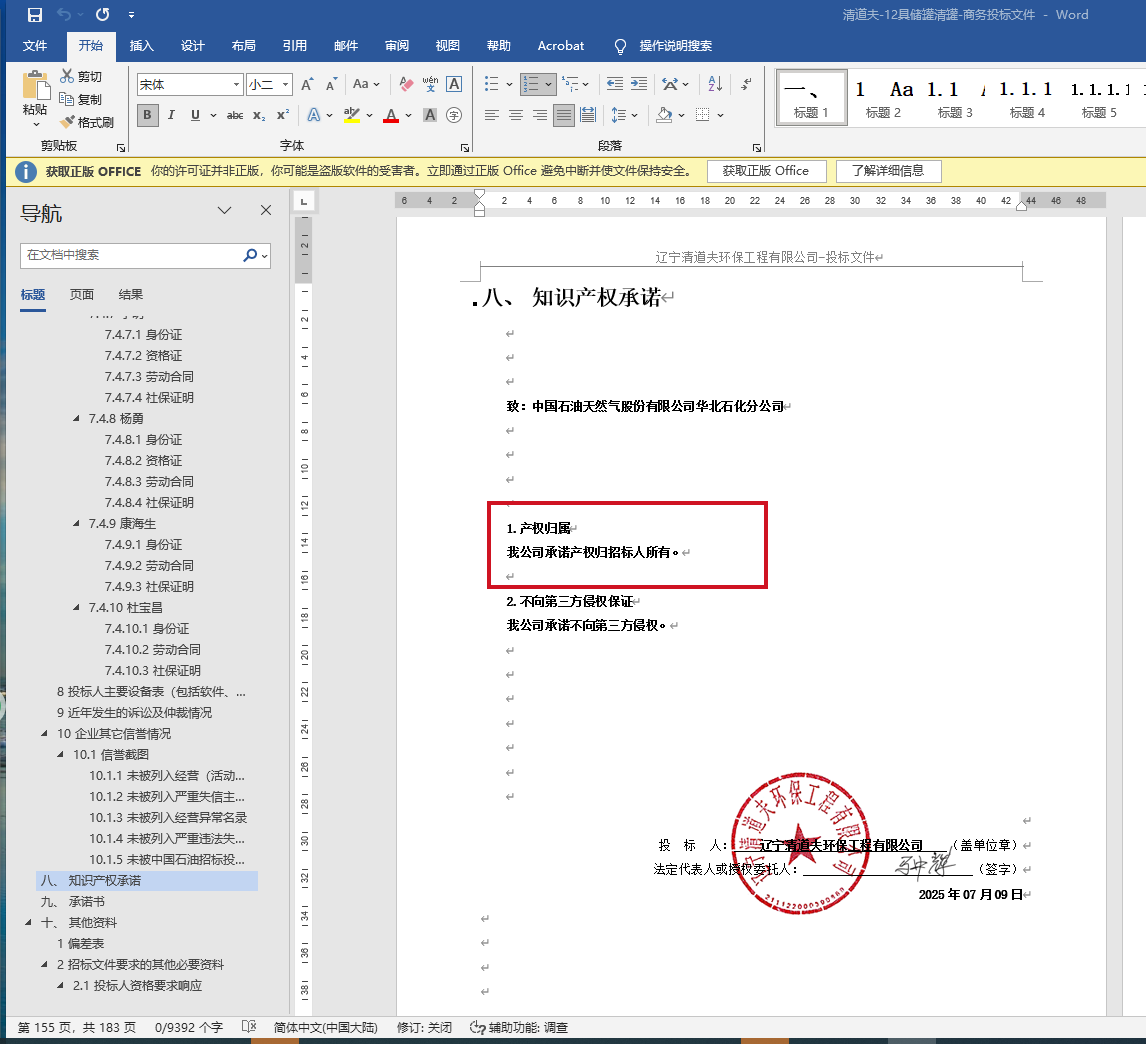Screen dimensions: 1146x1044
Task: Apply superscript formatting x²
Action: point(283,115)
